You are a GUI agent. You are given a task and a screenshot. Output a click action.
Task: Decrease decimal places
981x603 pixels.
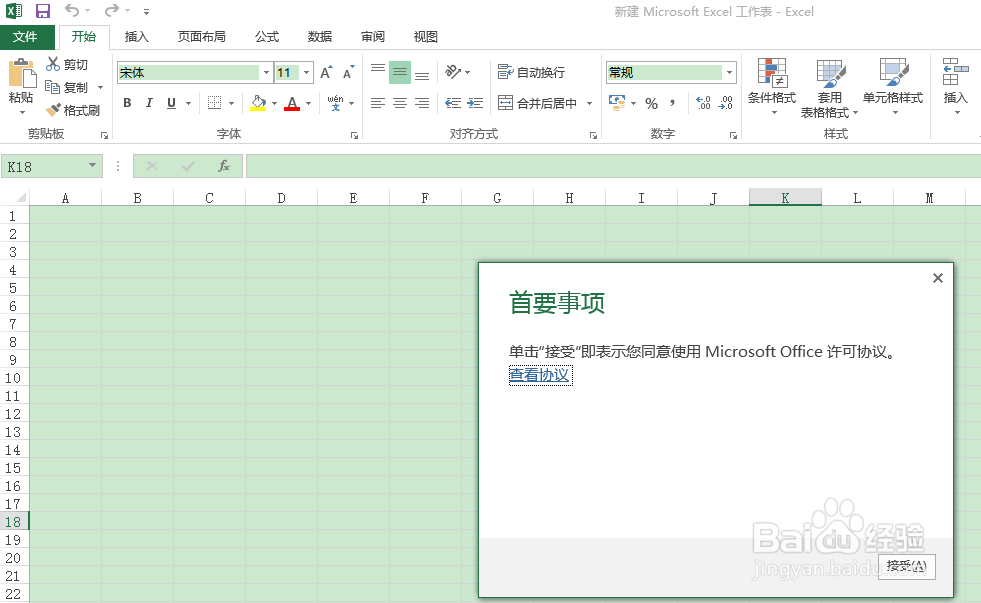pos(726,103)
